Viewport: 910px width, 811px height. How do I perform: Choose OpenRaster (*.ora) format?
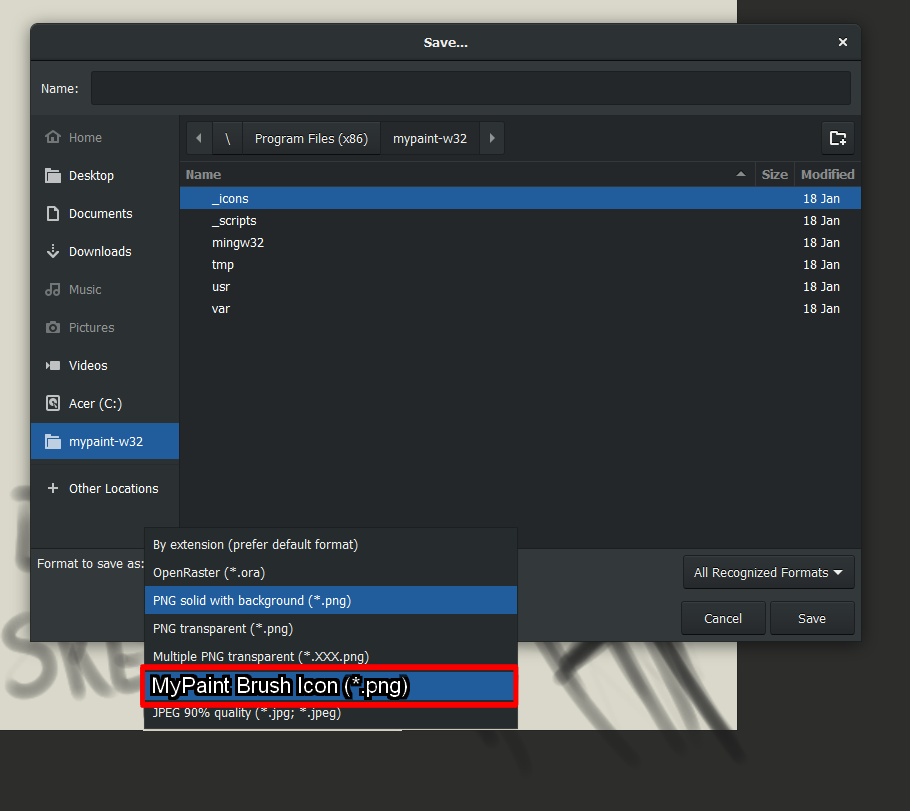[x=331, y=572]
